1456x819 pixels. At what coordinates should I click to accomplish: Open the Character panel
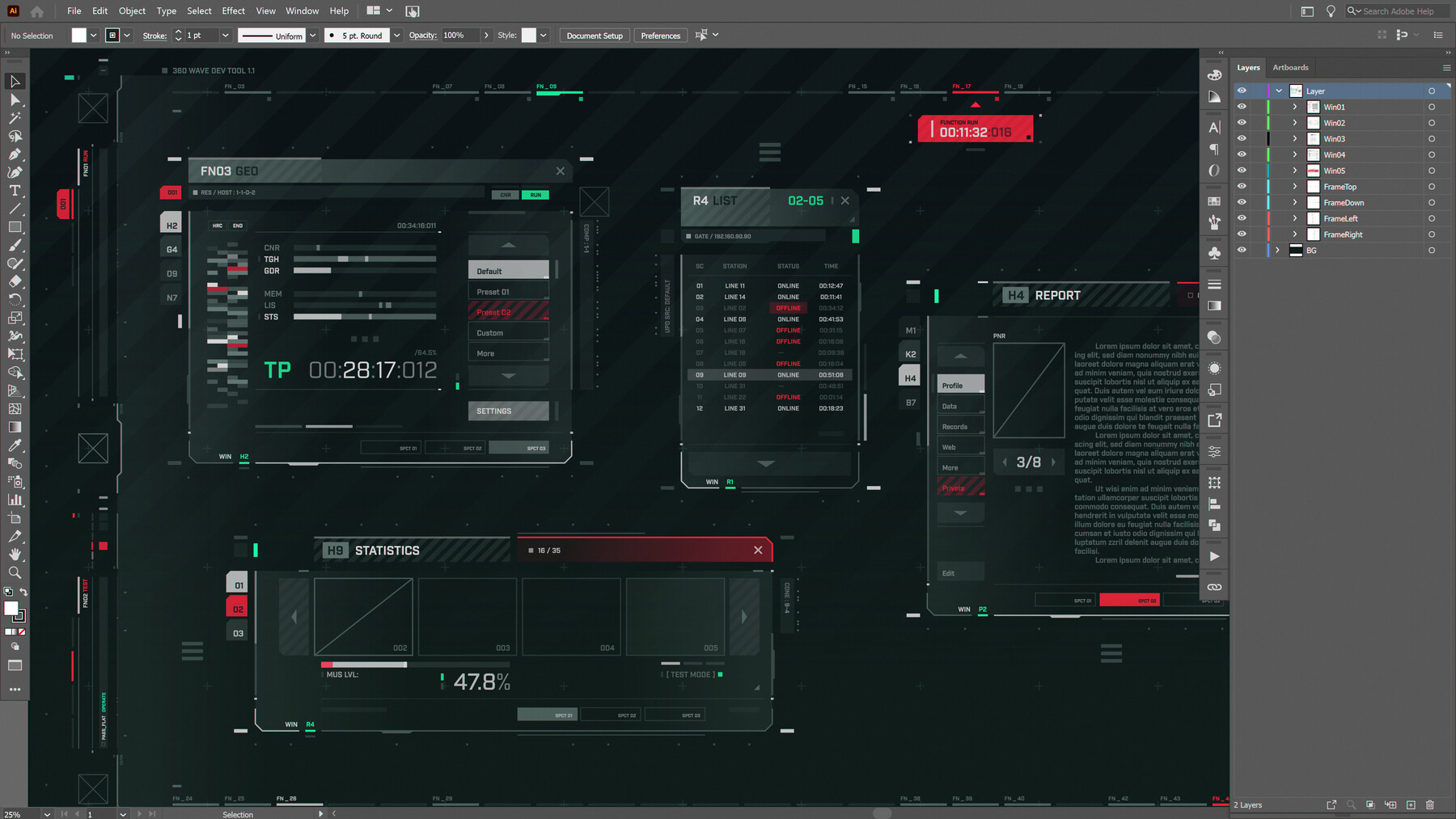1213,127
